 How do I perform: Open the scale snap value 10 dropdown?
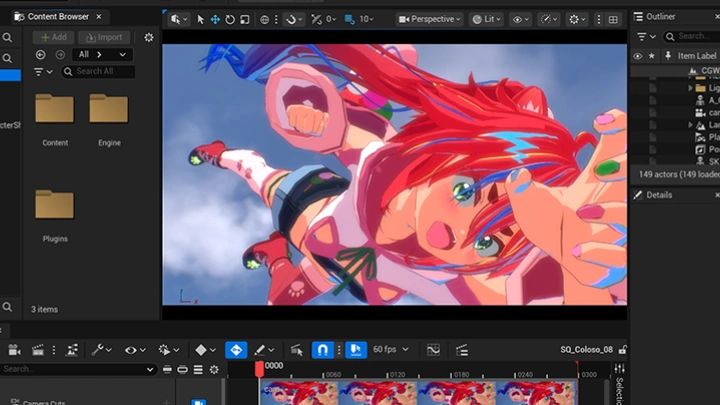pos(366,19)
